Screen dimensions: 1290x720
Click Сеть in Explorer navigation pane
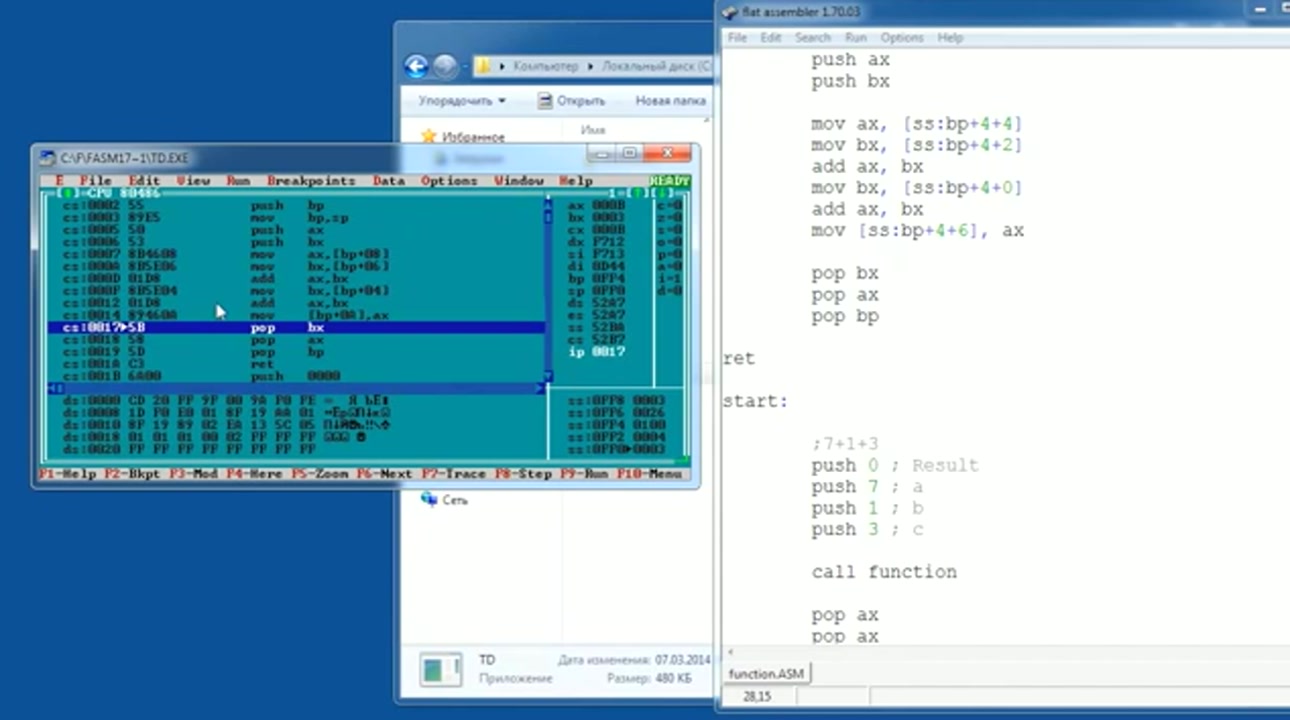455,499
